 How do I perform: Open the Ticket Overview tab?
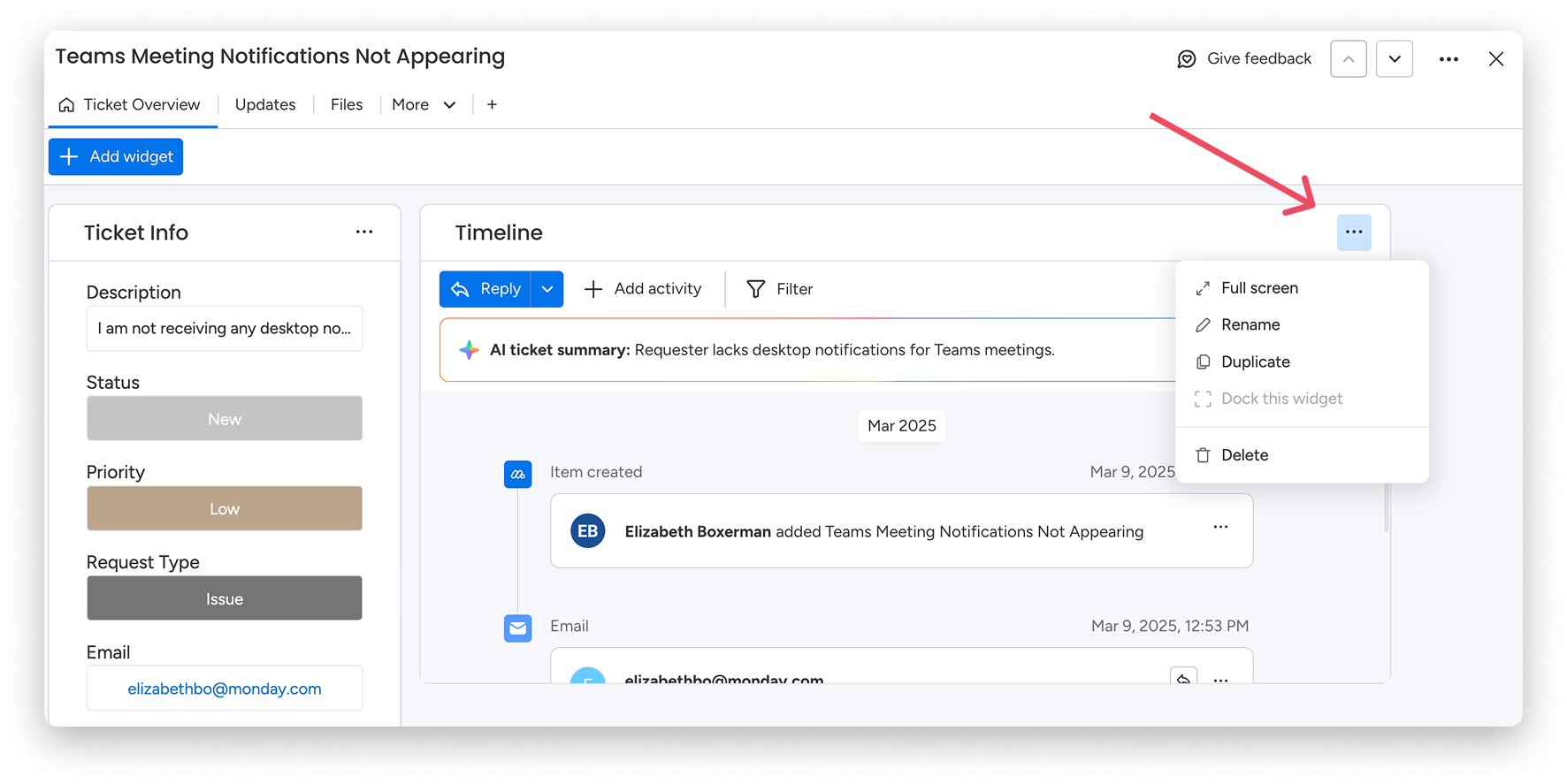(x=130, y=104)
